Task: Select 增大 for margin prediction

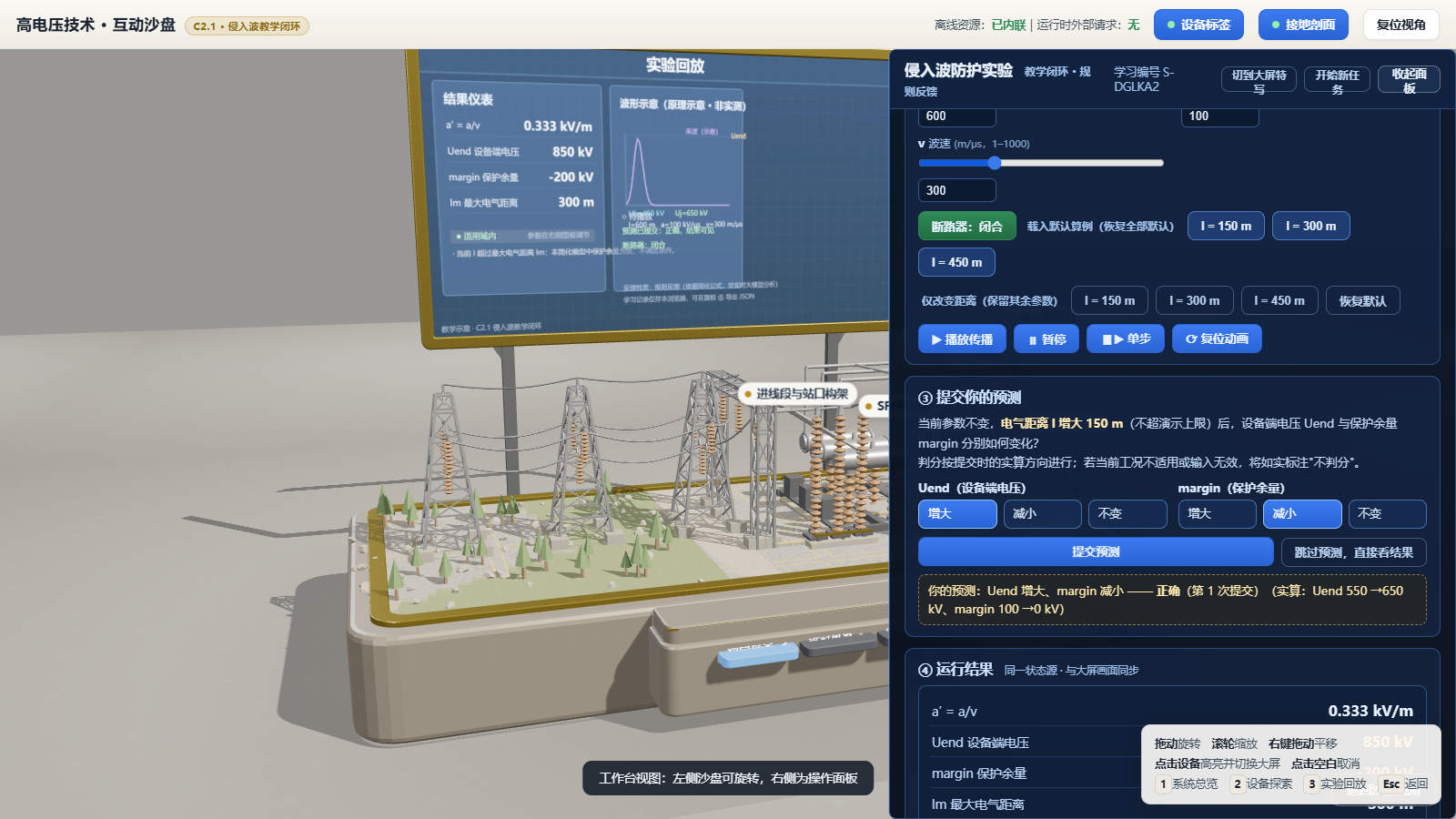Action: point(1217,514)
